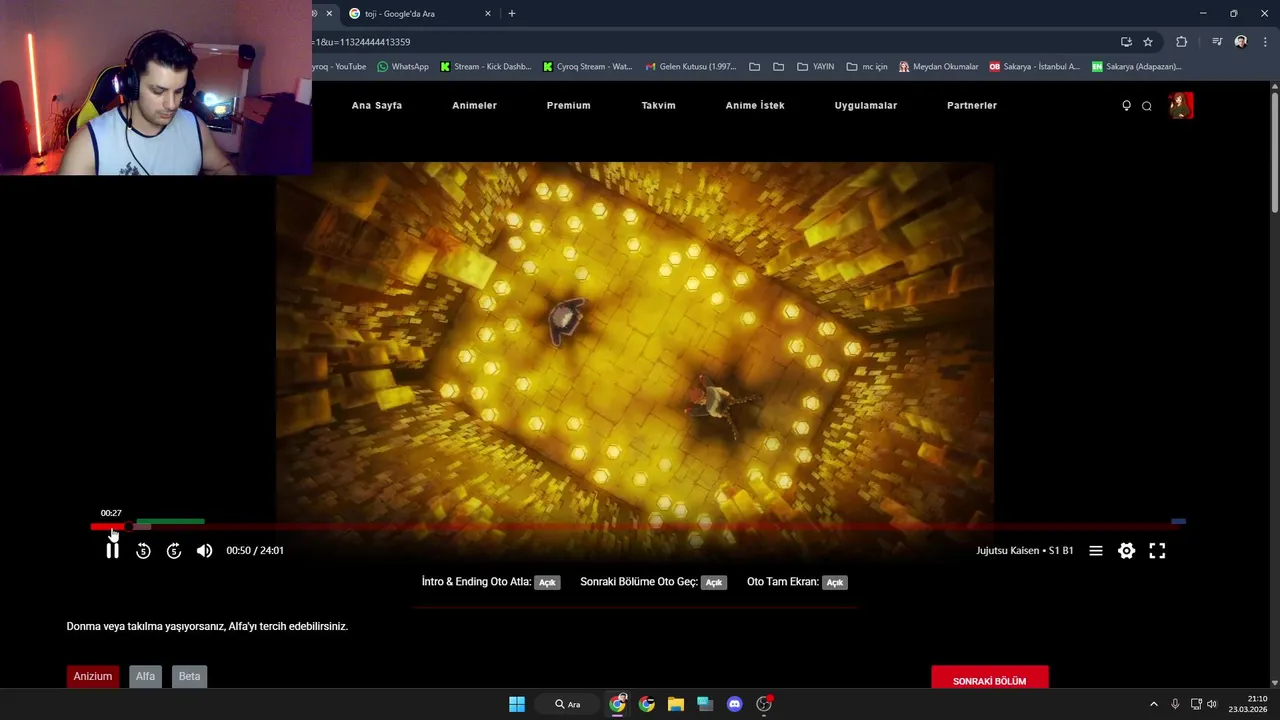
Task: Click the blue ending marker on timeline
Action: click(x=1179, y=521)
